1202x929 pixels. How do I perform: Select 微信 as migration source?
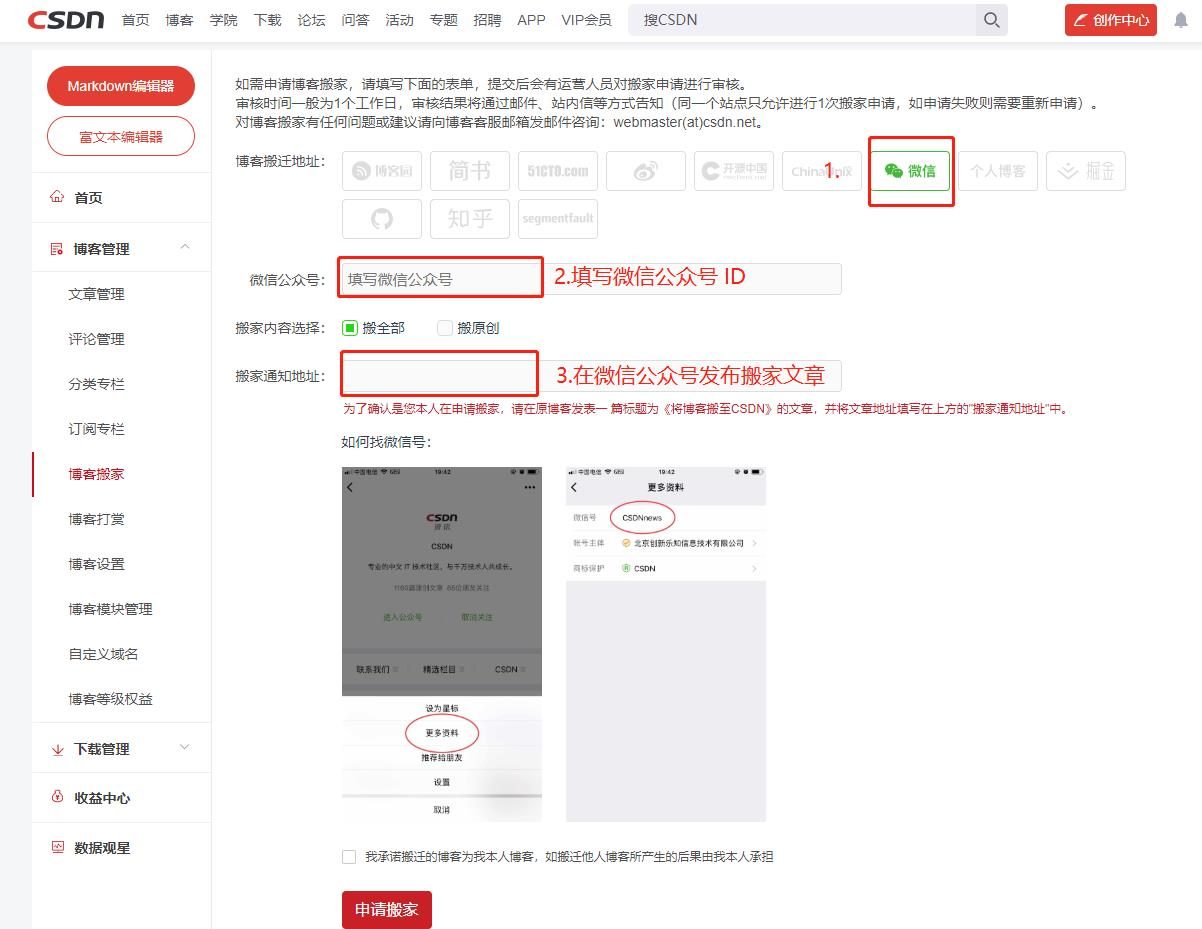pos(910,171)
